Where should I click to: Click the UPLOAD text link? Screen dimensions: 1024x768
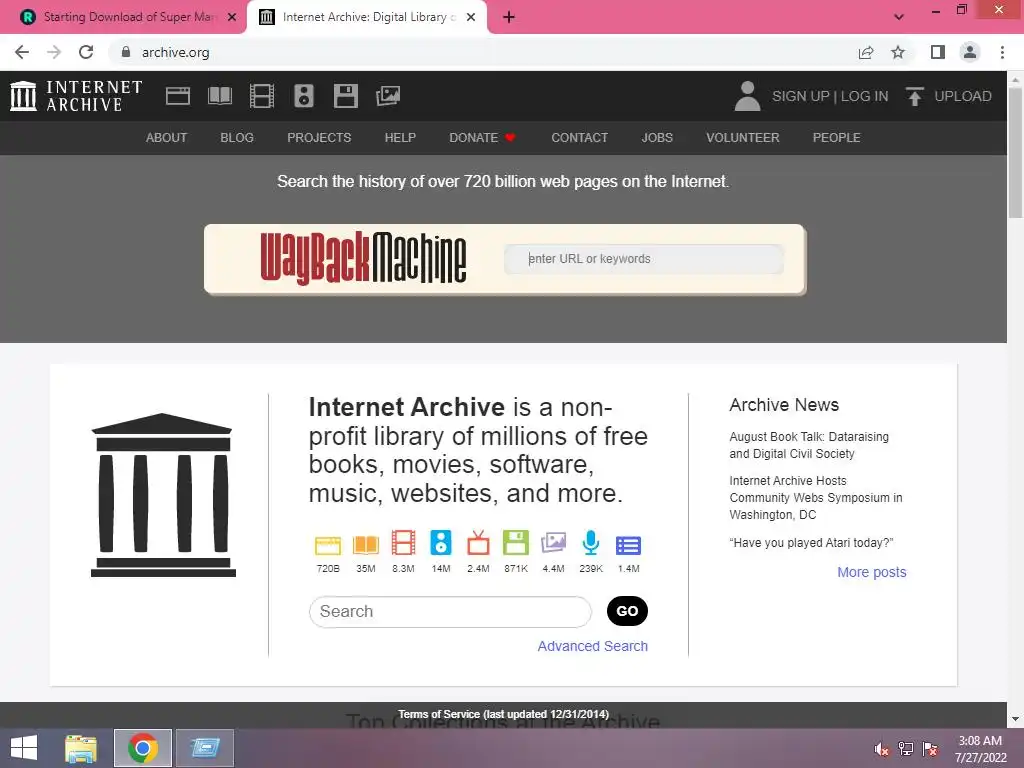click(x=963, y=96)
